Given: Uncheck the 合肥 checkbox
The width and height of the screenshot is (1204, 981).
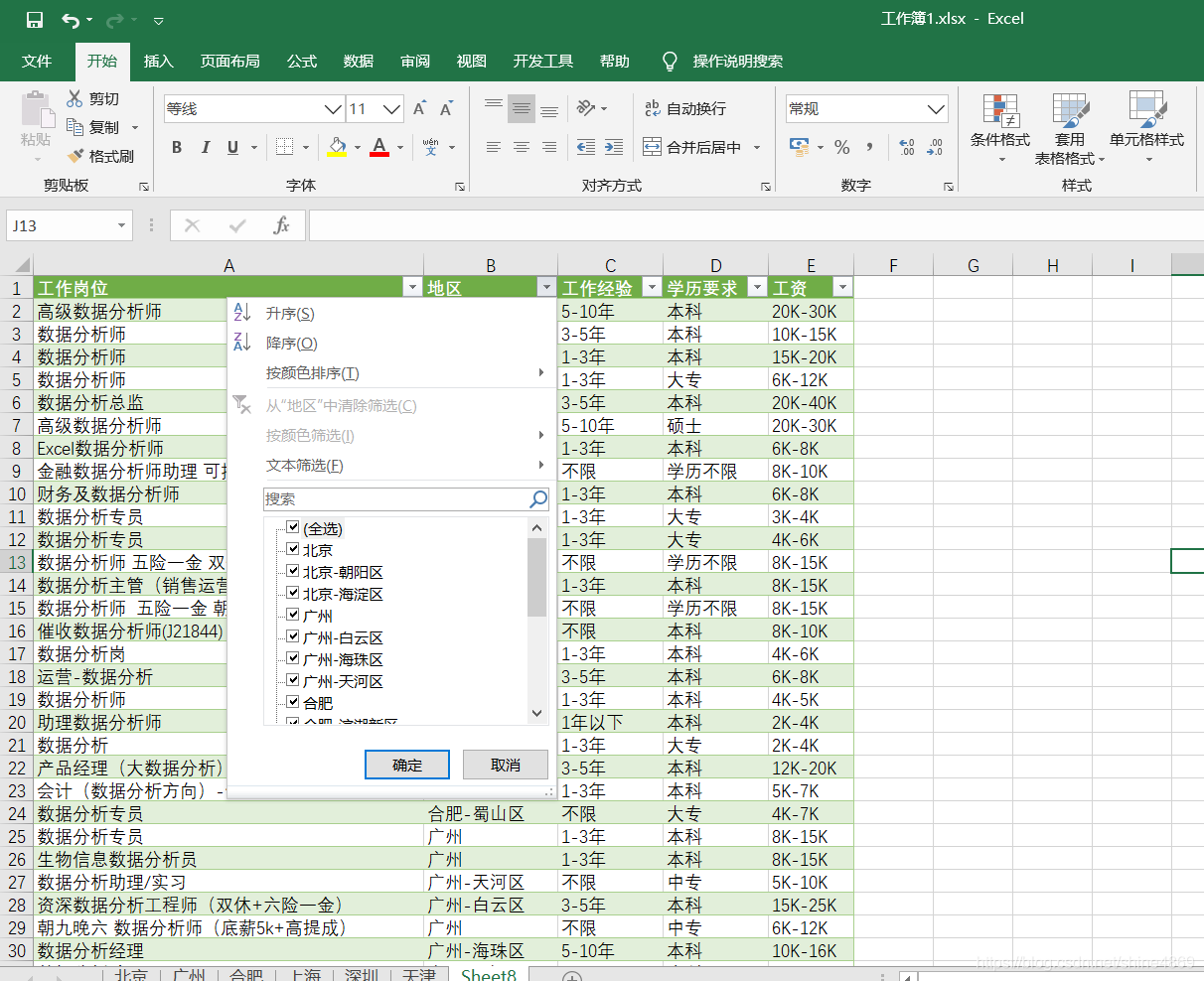Looking at the screenshot, I should pos(293,702).
